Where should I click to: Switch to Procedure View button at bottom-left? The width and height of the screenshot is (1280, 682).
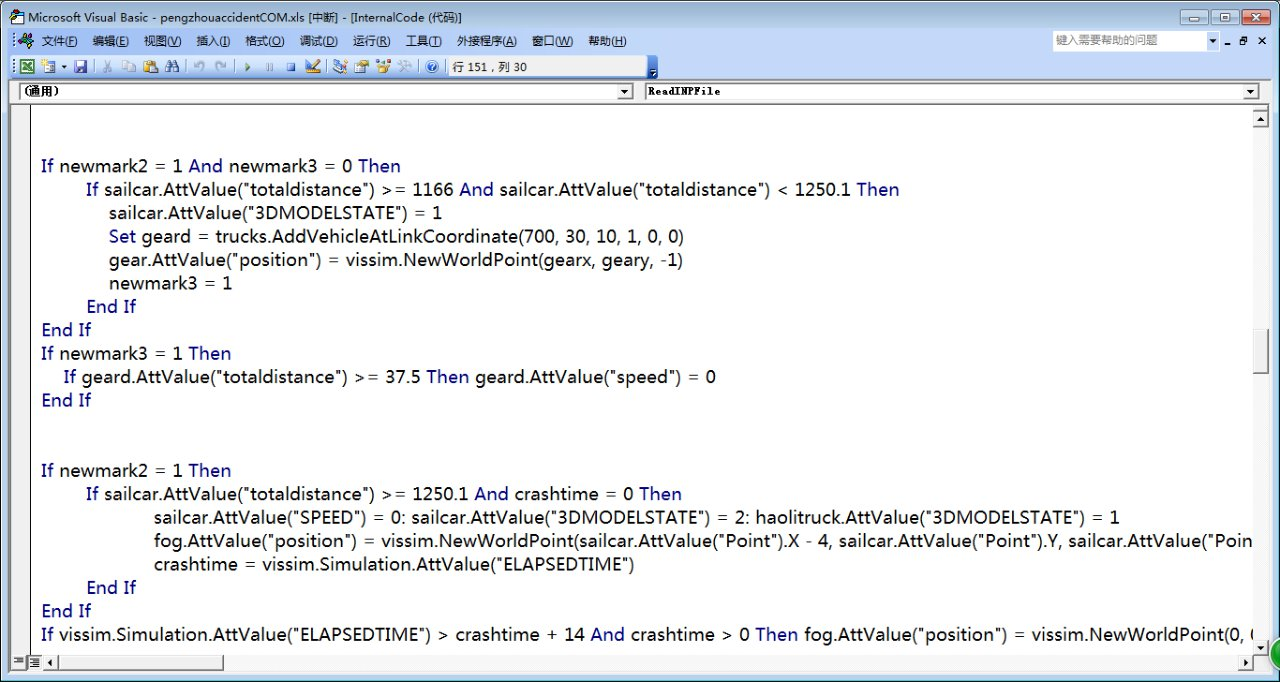point(19,662)
